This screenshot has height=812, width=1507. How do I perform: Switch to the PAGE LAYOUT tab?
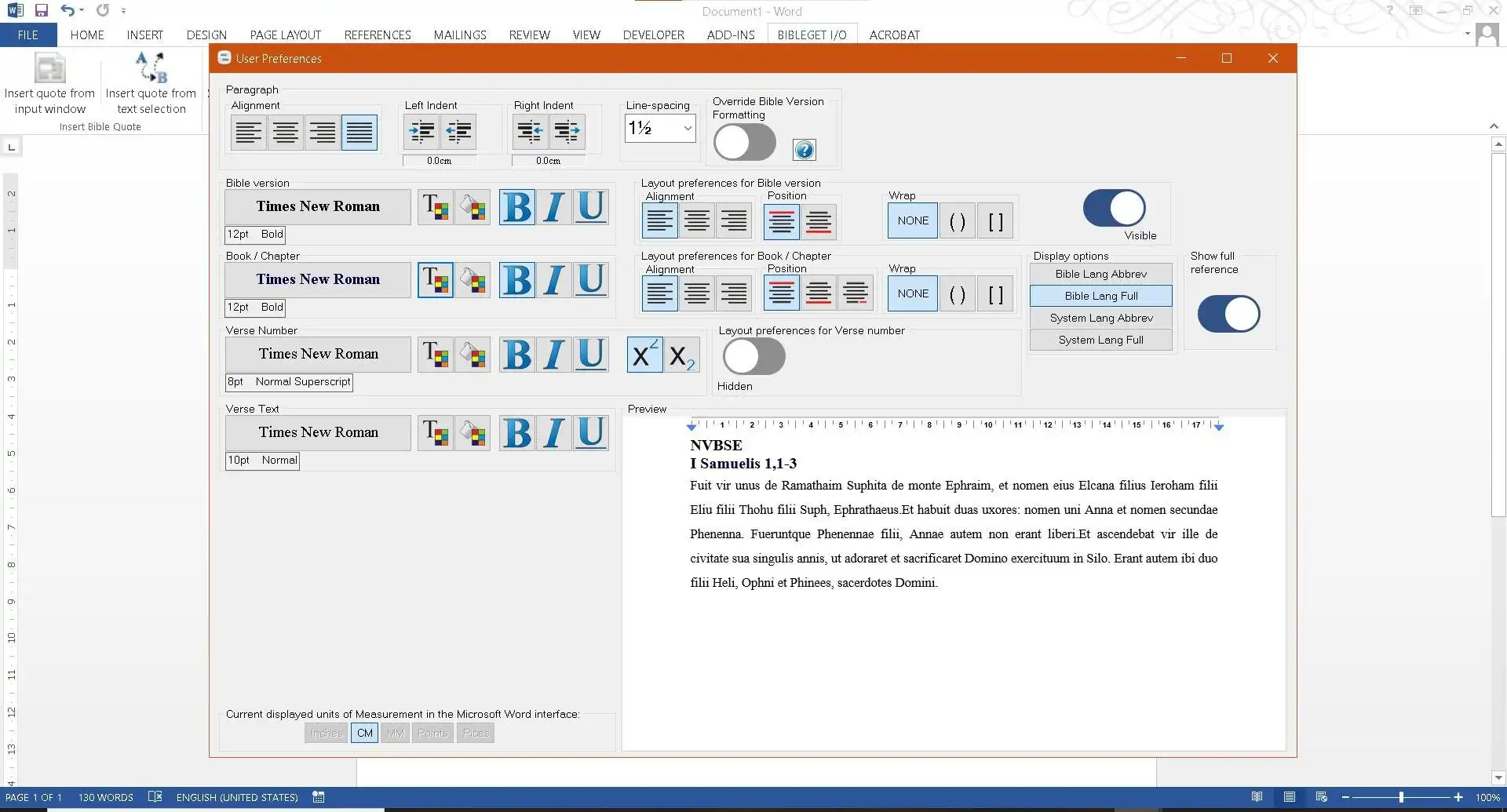point(285,35)
